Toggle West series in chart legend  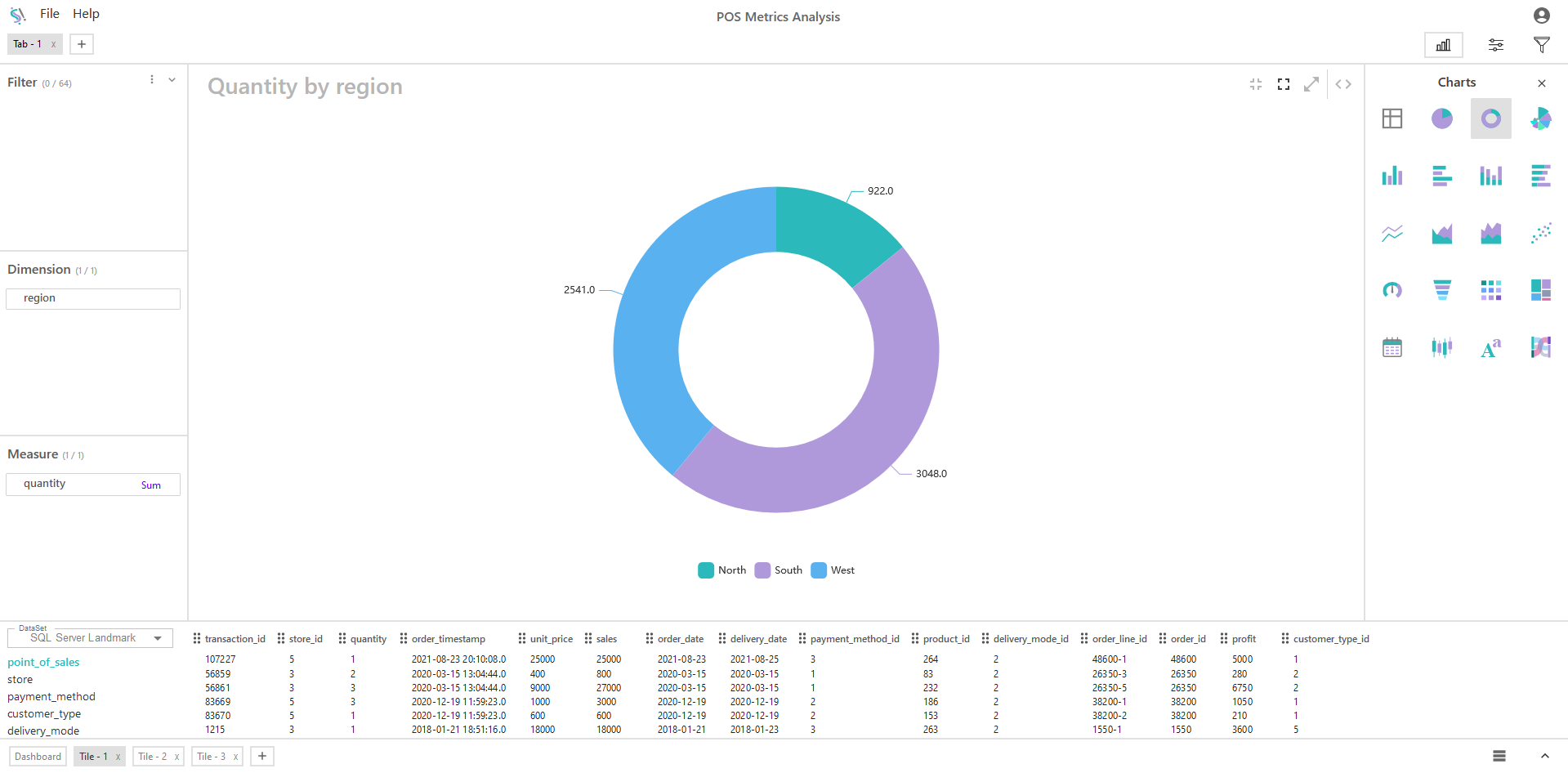[x=833, y=570]
